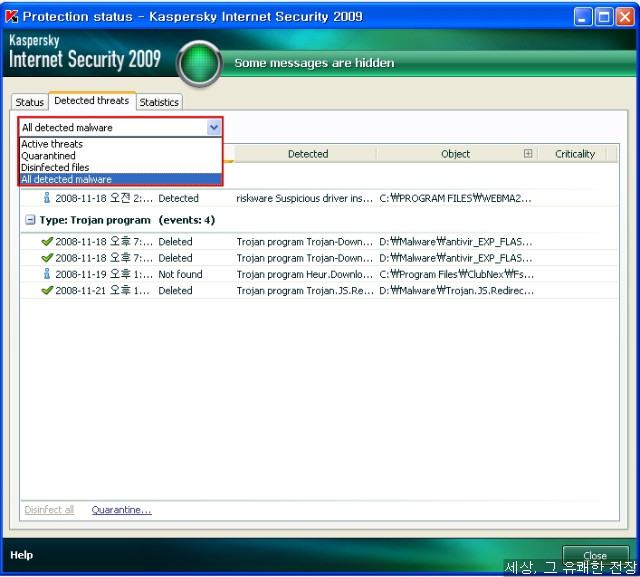Minimize the Kaspersky window
The width and height of the screenshot is (640, 577).
coord(582,17)
